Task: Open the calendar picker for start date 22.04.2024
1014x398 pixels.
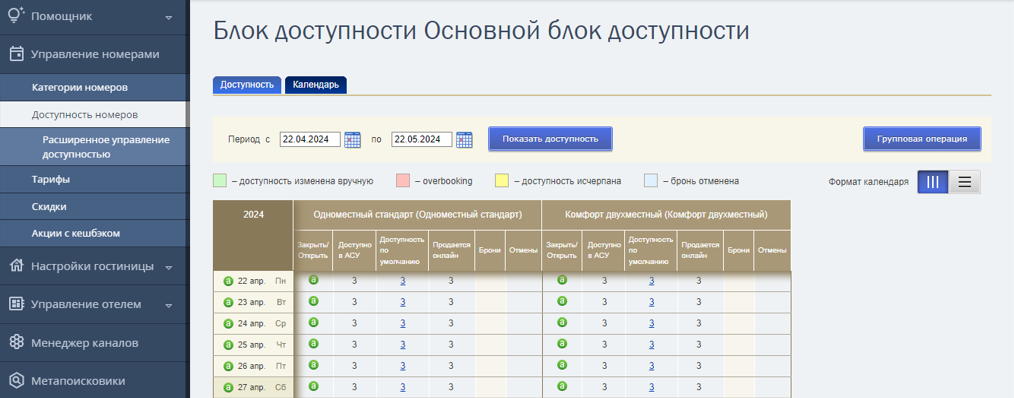Action: [x=352, y=139]
